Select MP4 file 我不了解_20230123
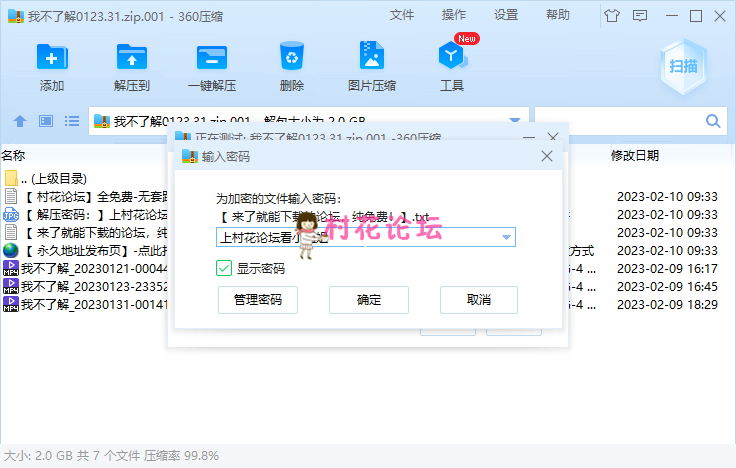 11,286
